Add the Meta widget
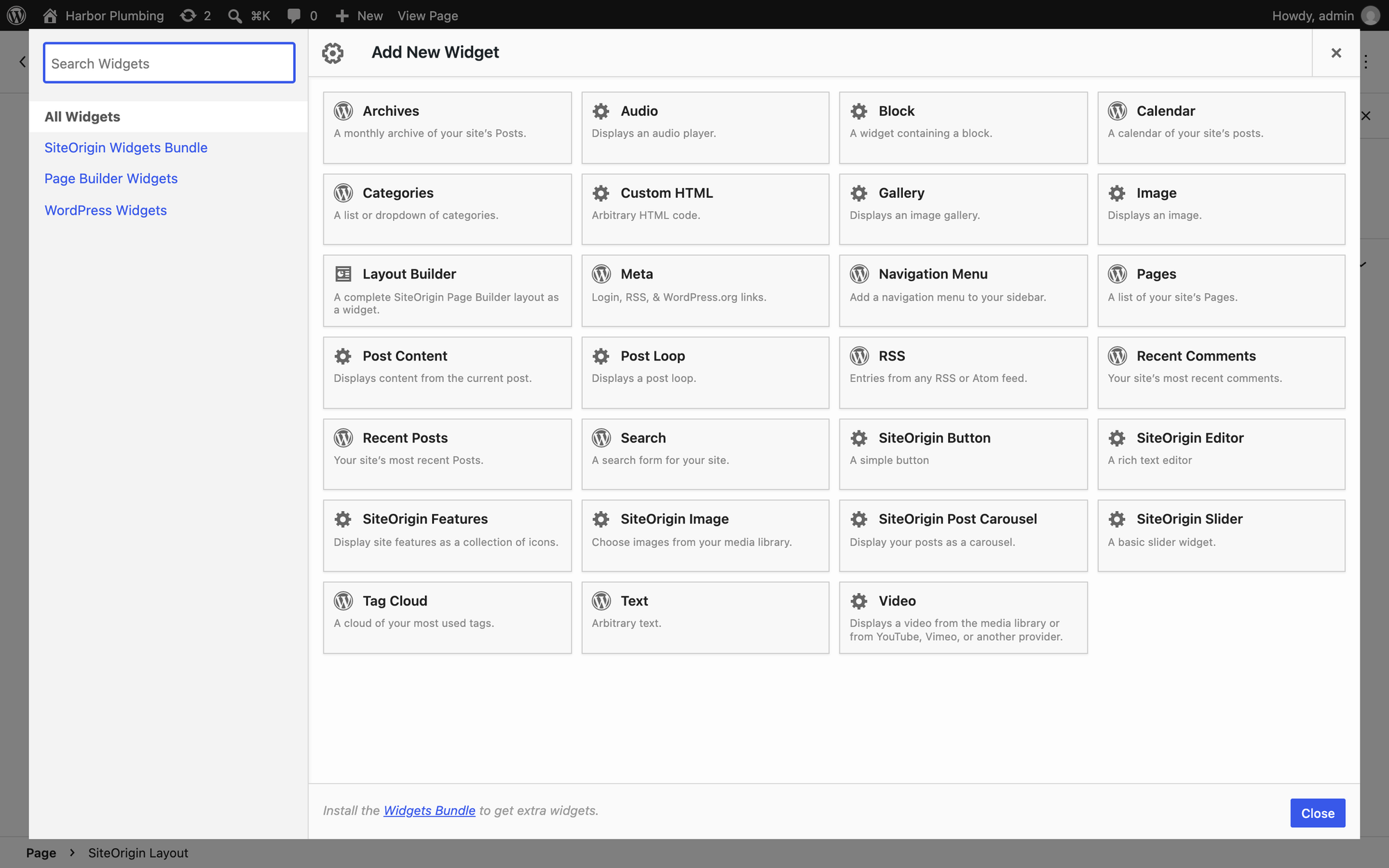The height and width of the screenshot is (868, 1389). tap(705, 291)
